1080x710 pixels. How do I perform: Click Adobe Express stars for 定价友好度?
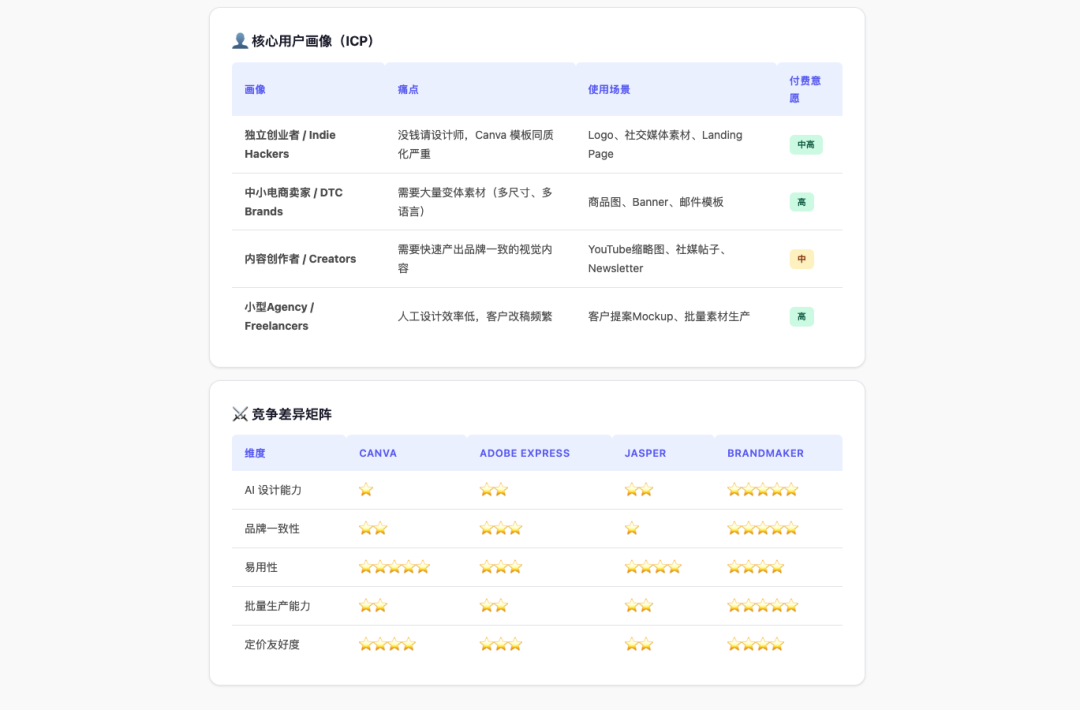click(x=501, y=644)
